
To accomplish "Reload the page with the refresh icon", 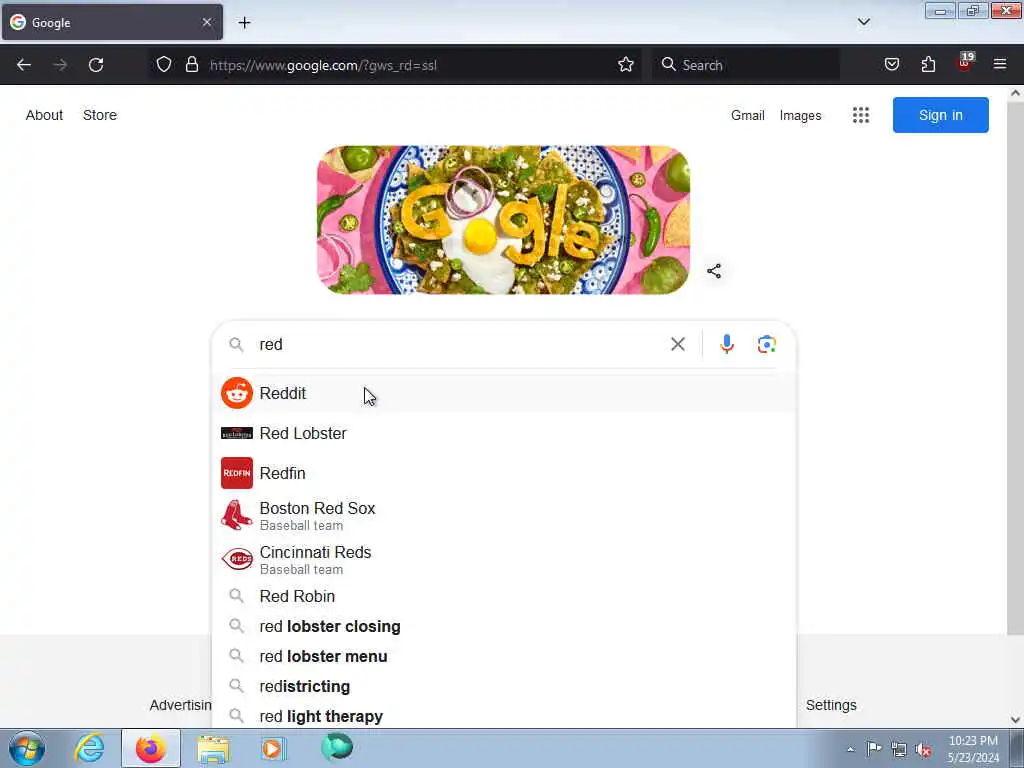I will (x=96, y=65).
